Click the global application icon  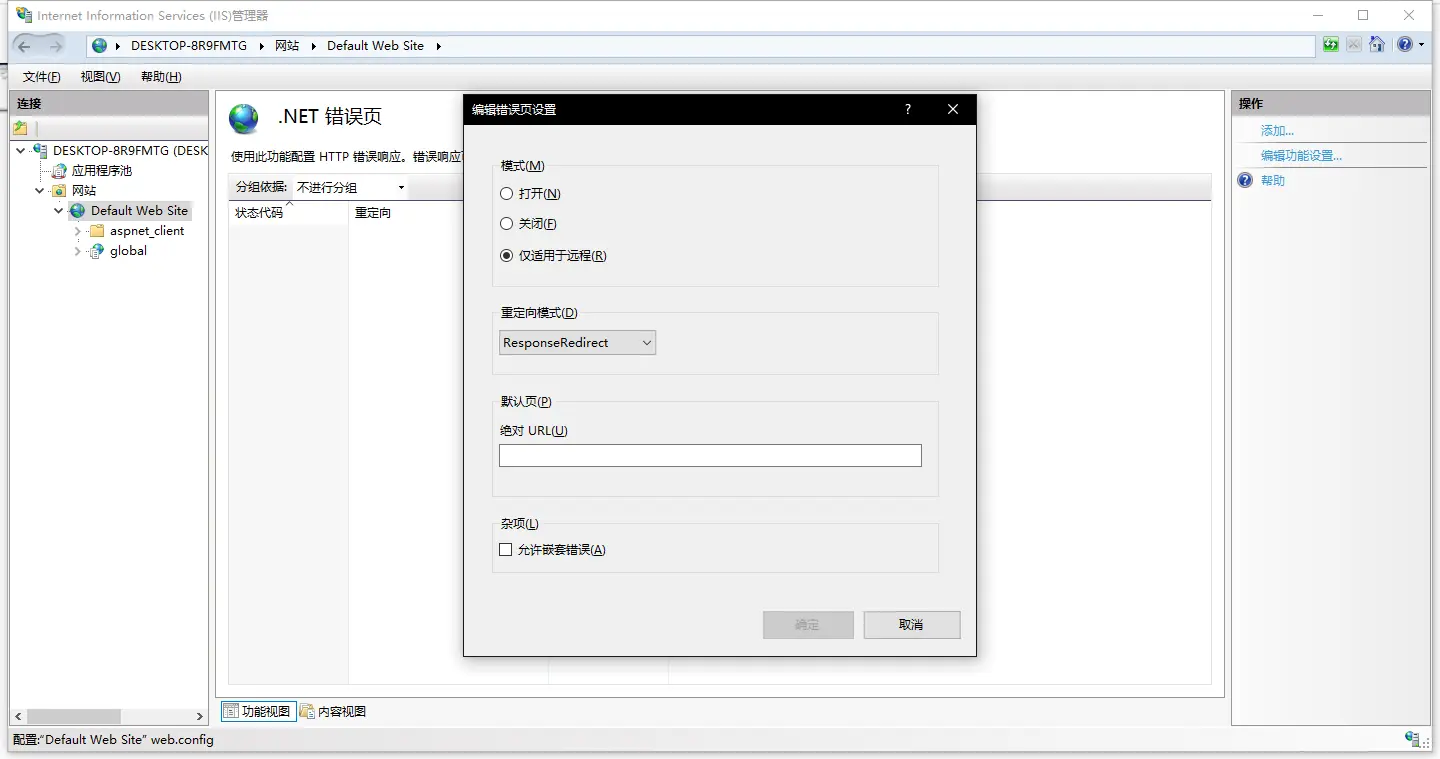click(97, 251)
